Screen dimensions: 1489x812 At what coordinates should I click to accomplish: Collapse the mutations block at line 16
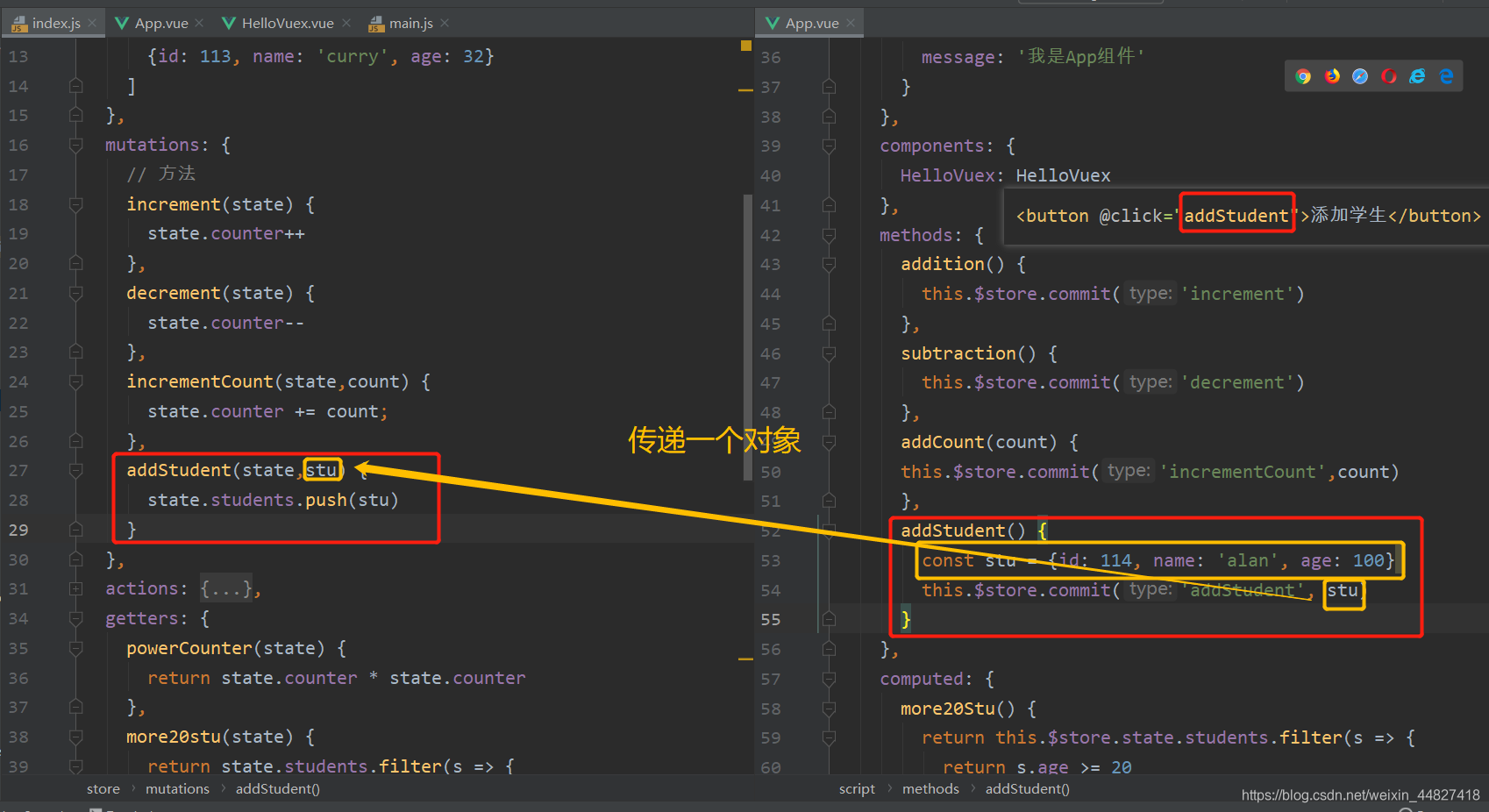click(x=76, y=145)
